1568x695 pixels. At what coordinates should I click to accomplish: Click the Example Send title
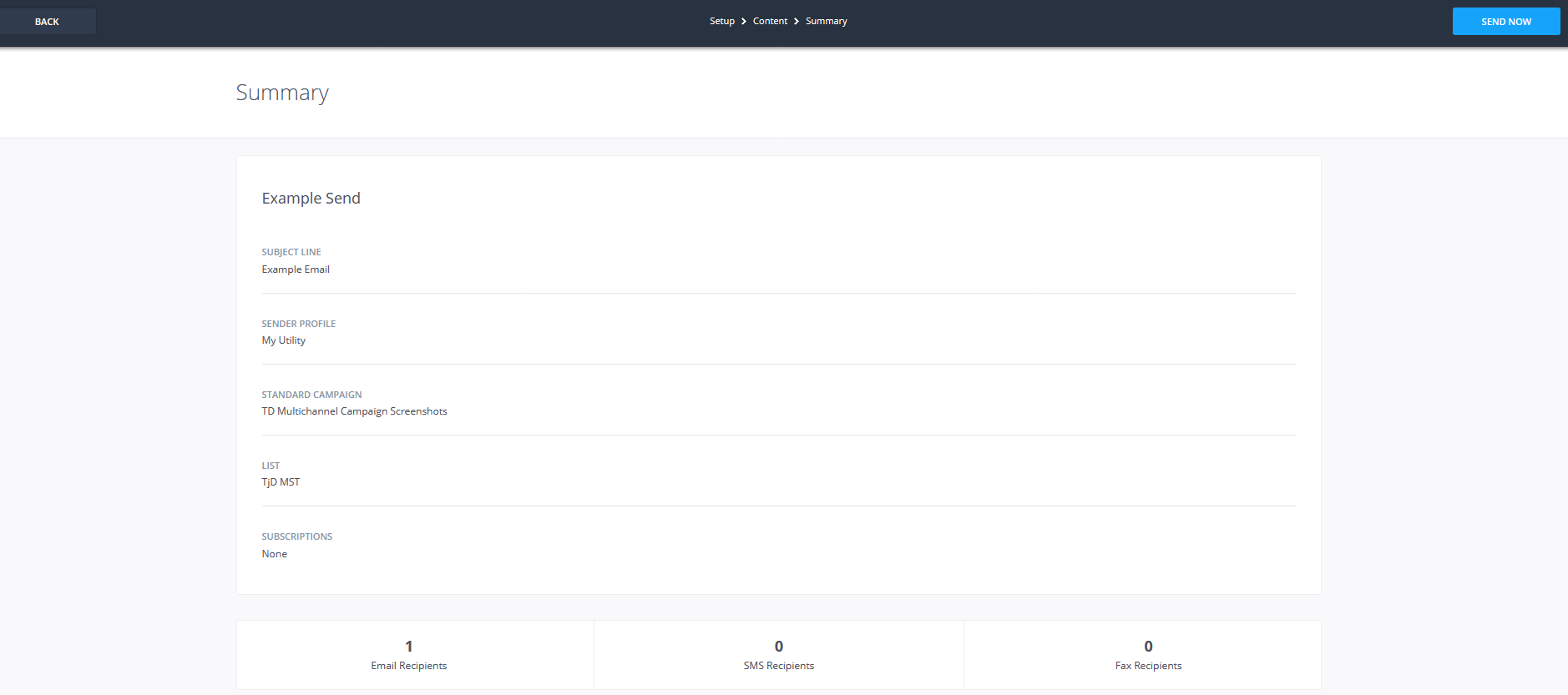coord(311,198)
